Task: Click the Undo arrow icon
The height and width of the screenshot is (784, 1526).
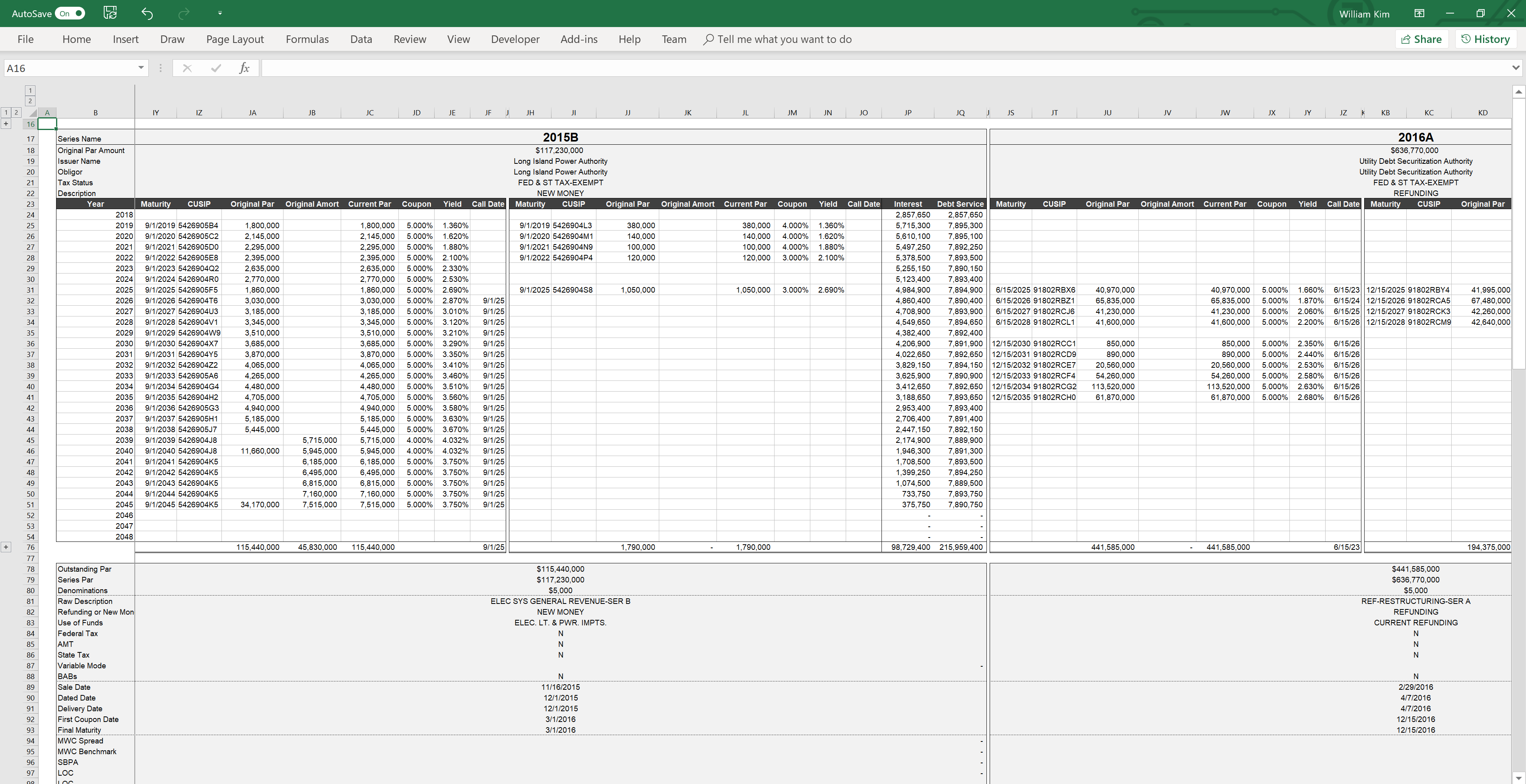Action: click(x=147, y=13)
